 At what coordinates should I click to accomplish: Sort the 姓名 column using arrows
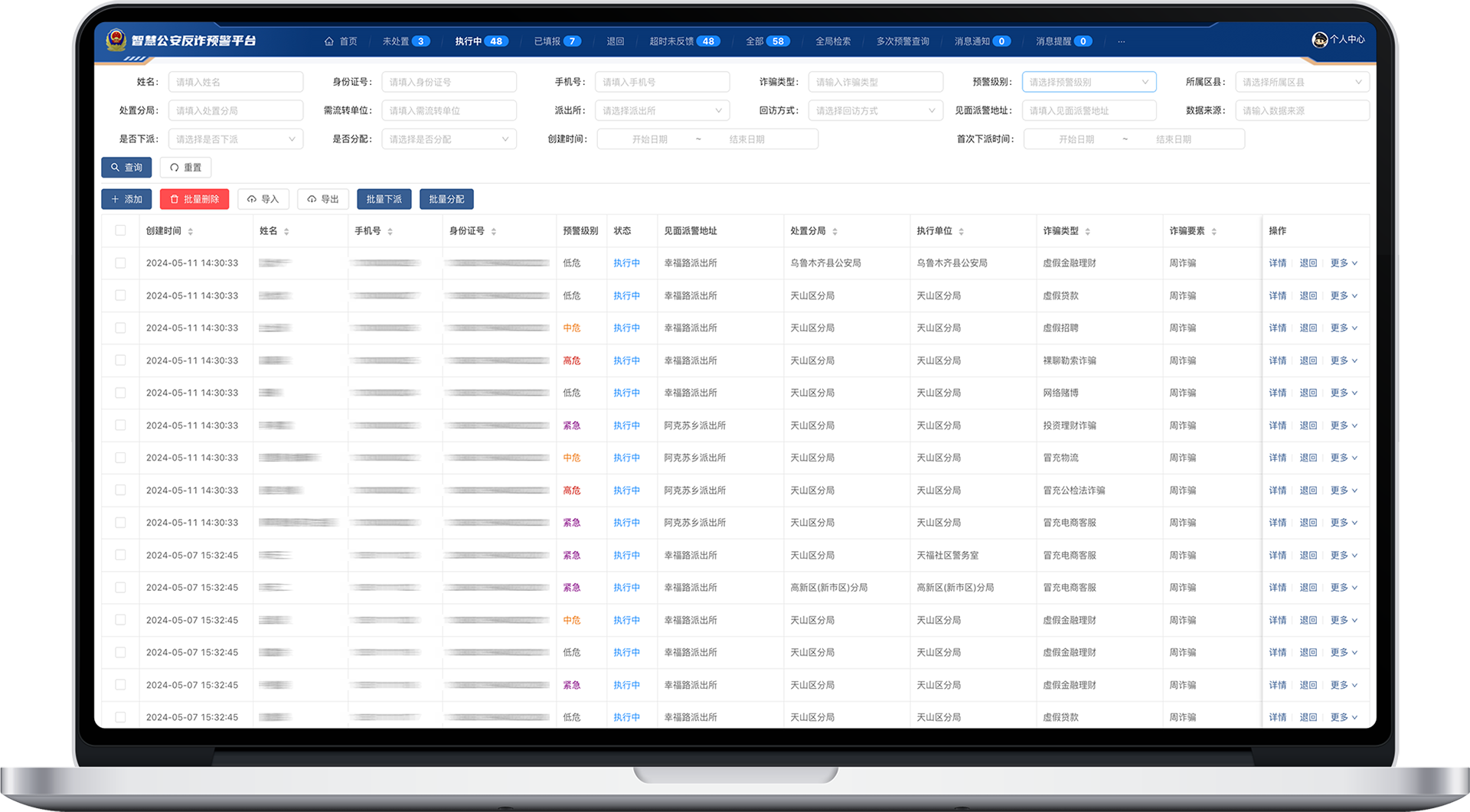click(286, 231)
